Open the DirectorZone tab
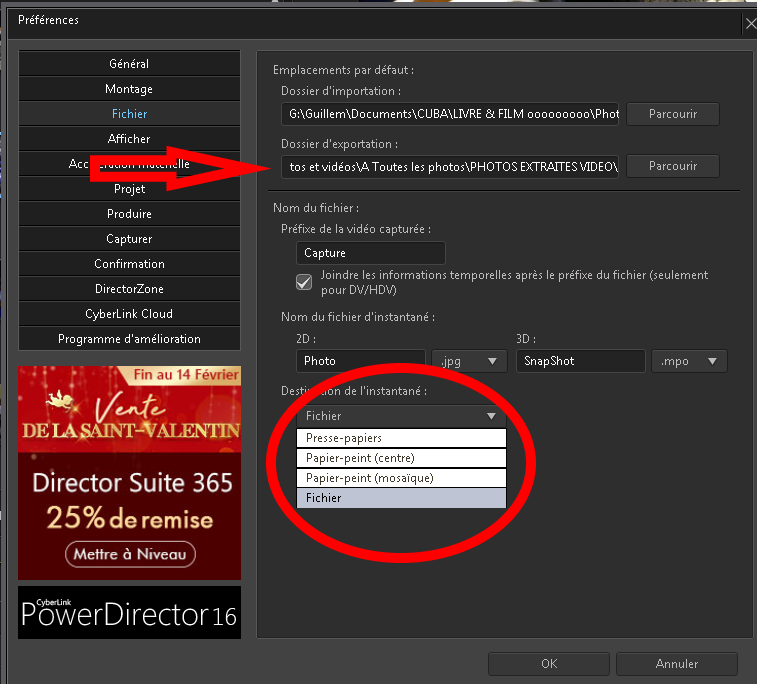Viewport: 757px width, 684px height. tap(129, 289)
